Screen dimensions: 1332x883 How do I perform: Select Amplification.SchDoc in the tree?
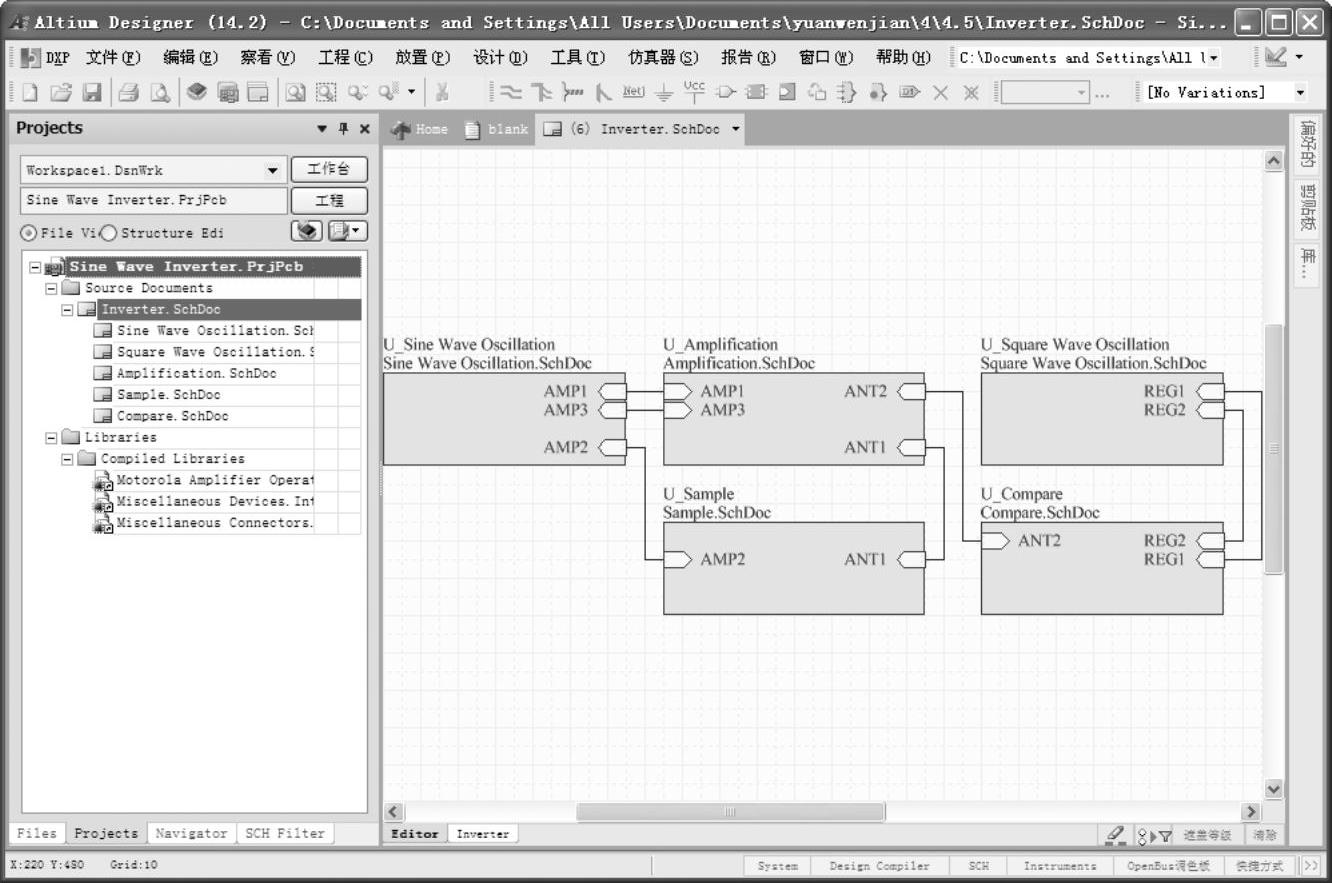coord(196,373)
